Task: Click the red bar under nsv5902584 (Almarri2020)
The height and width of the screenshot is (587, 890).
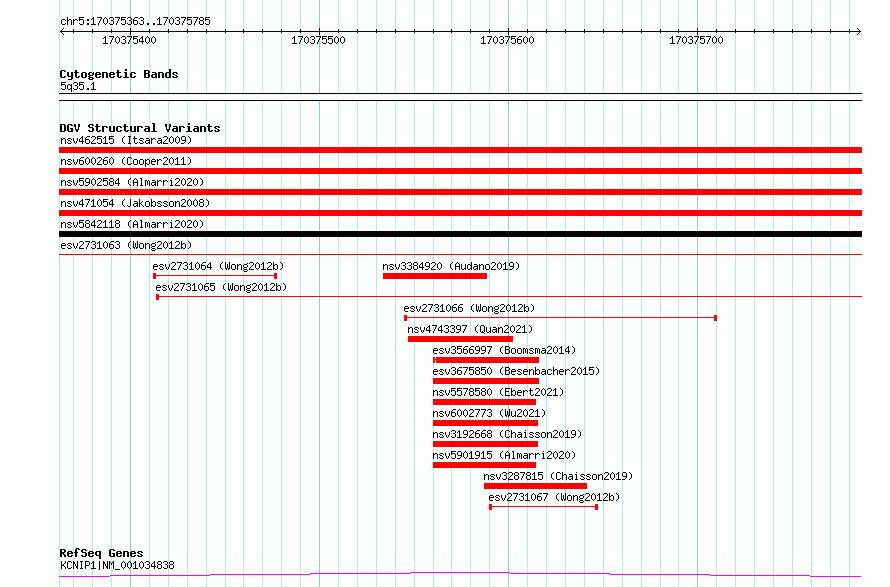Action: coord(460,192)
